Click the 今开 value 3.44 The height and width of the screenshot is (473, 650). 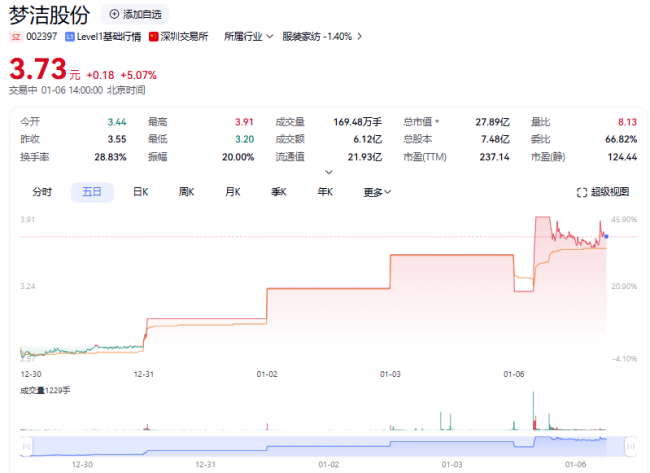click(117, 122)
